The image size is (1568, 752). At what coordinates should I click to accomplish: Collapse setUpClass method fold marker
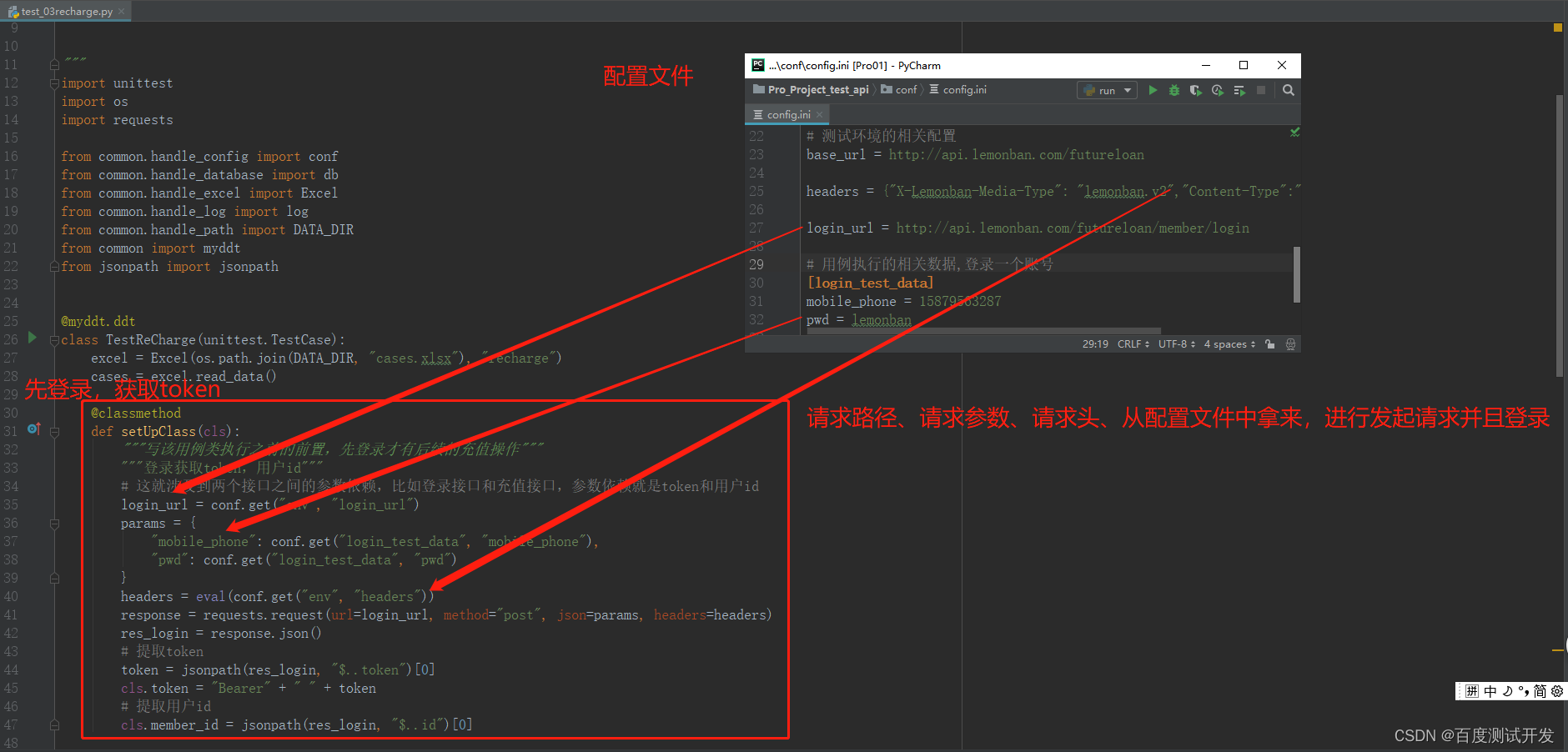pyautogui.click(x=54, y=432)
